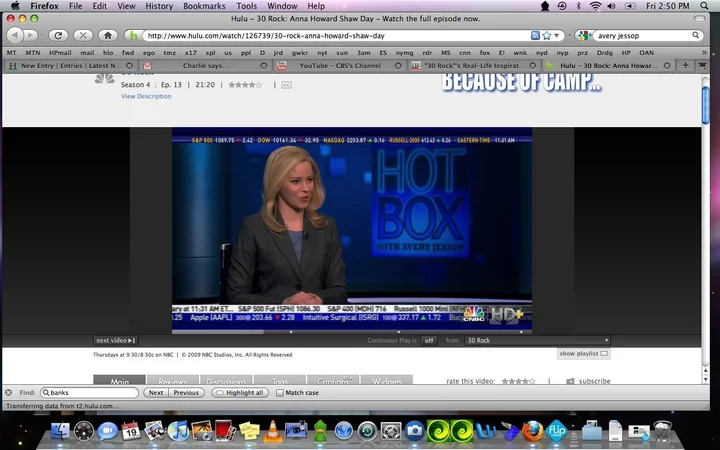Screen dimensions: 720x450
Task: Click the Stop loading button
Action: point(82,35)
